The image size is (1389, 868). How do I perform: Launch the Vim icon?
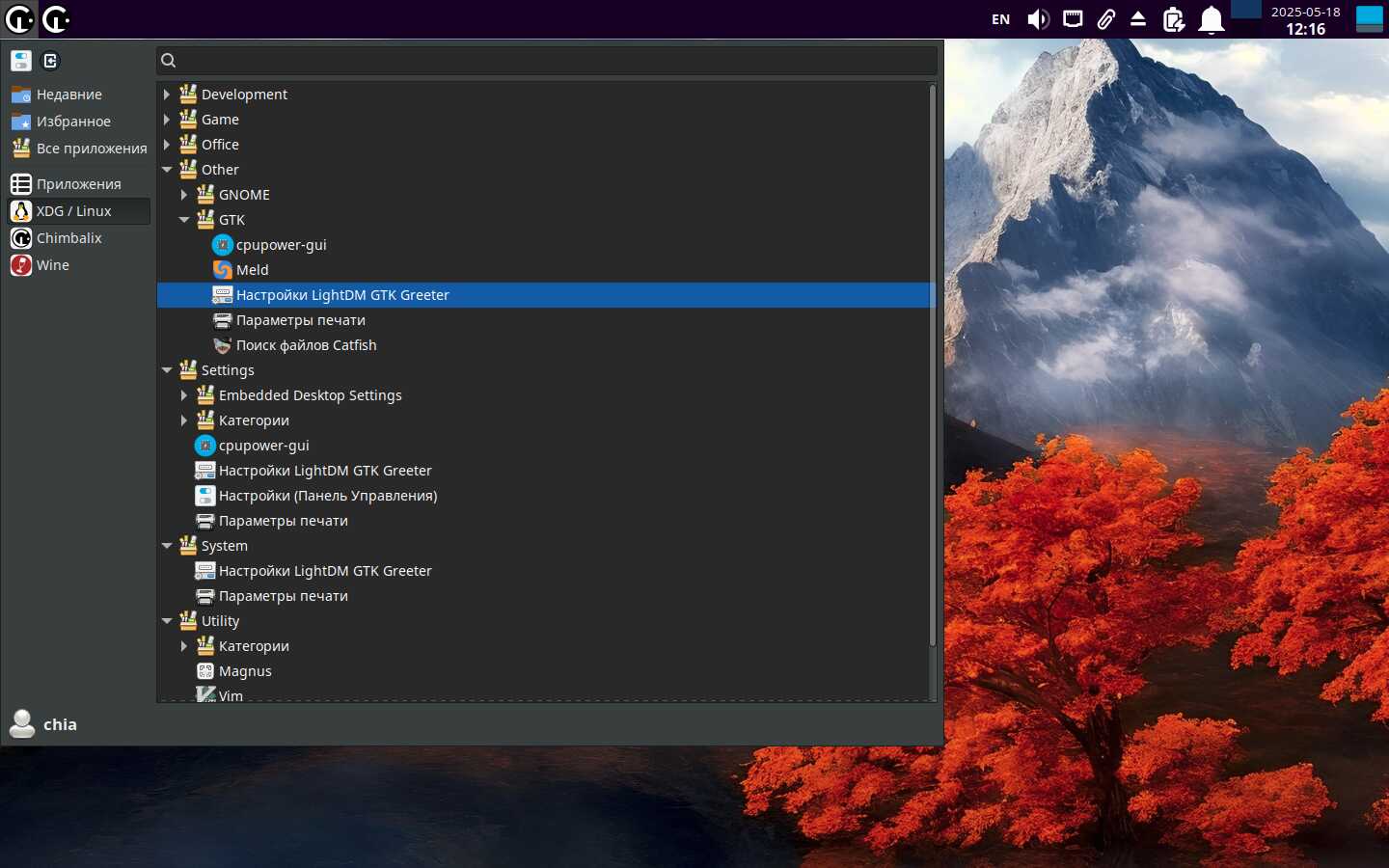tap(205, 694)
